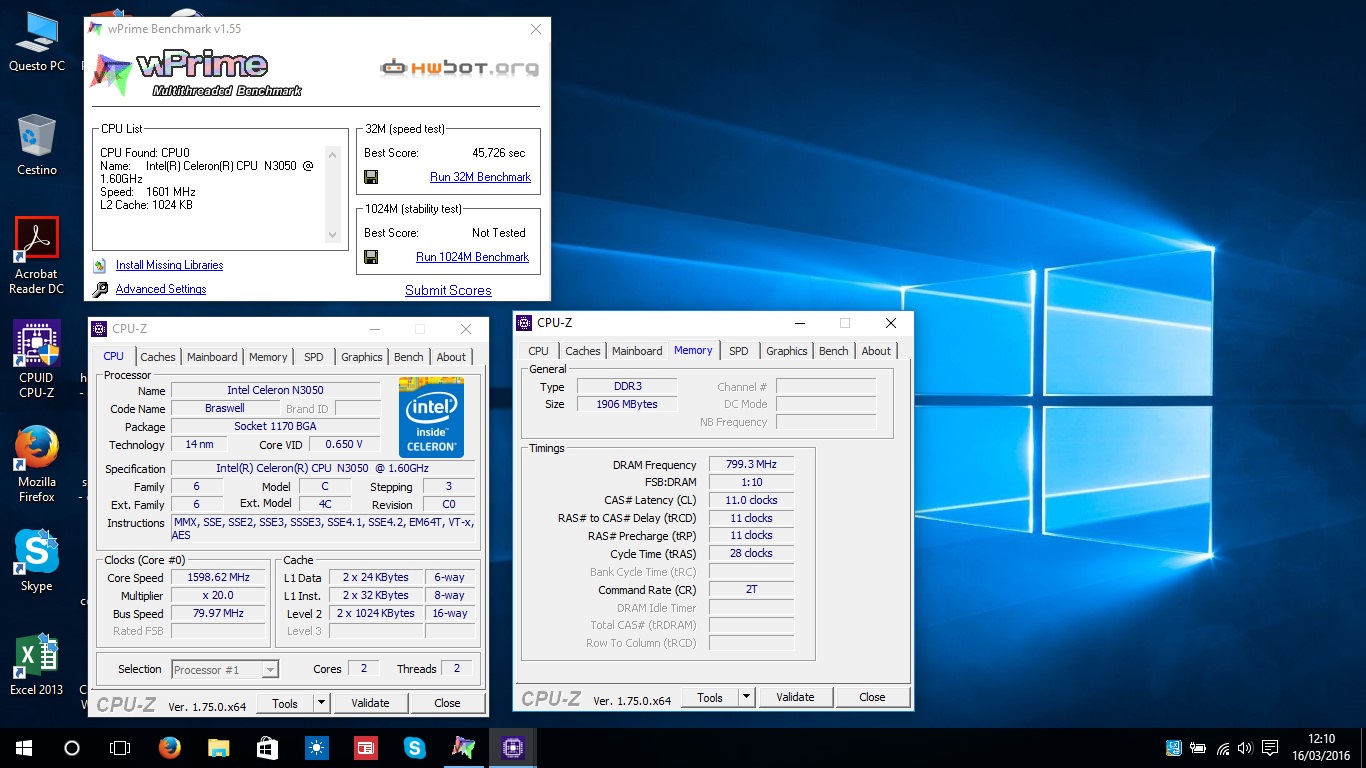Open SPD tab in CPU-Z Memory window
Screen dimensions: 1366x768
pos(739,351)
